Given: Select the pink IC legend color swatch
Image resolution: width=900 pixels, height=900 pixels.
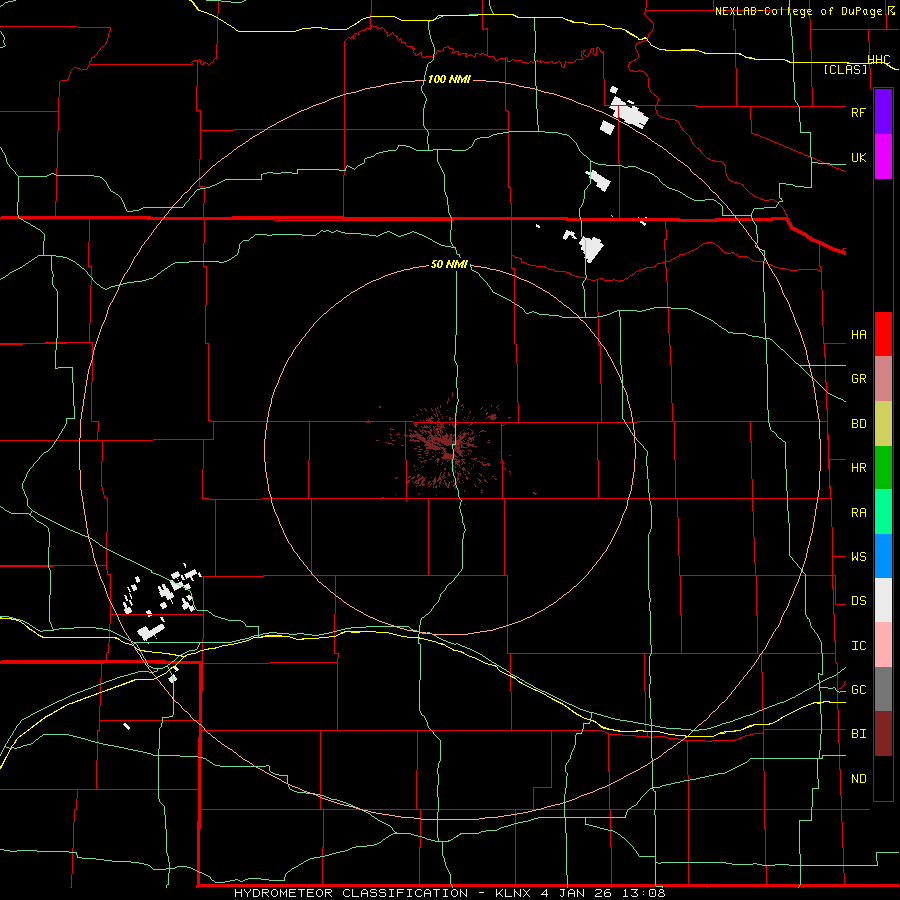Looking at the screenshot, I should coord(883,645).
